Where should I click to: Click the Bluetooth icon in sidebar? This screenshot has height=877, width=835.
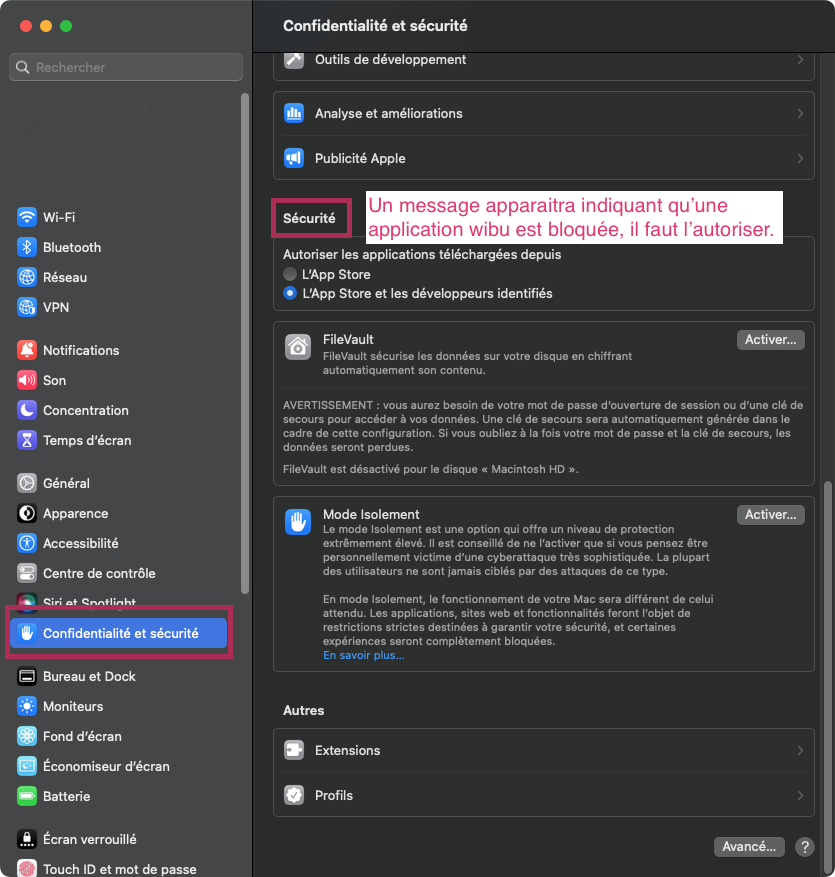[27, 247]
